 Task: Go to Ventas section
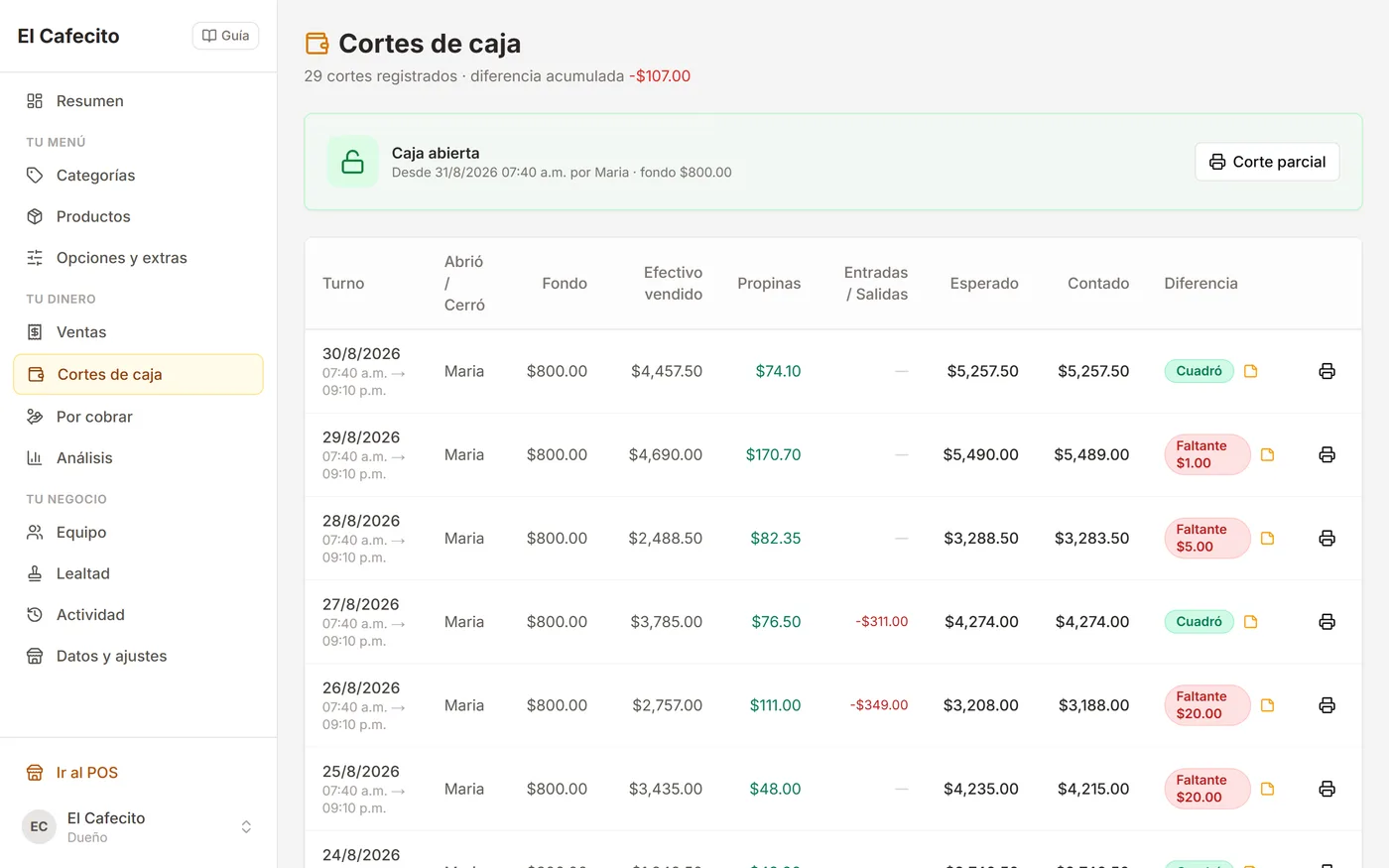point(138,332)
